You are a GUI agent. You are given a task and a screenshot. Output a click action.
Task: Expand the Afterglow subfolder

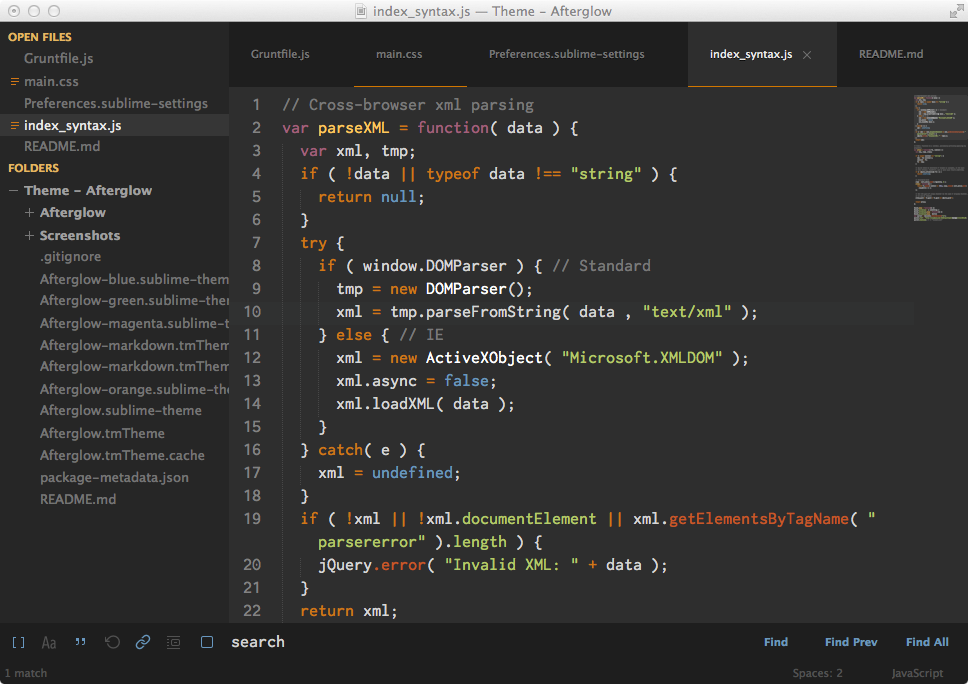pos(30,213)
